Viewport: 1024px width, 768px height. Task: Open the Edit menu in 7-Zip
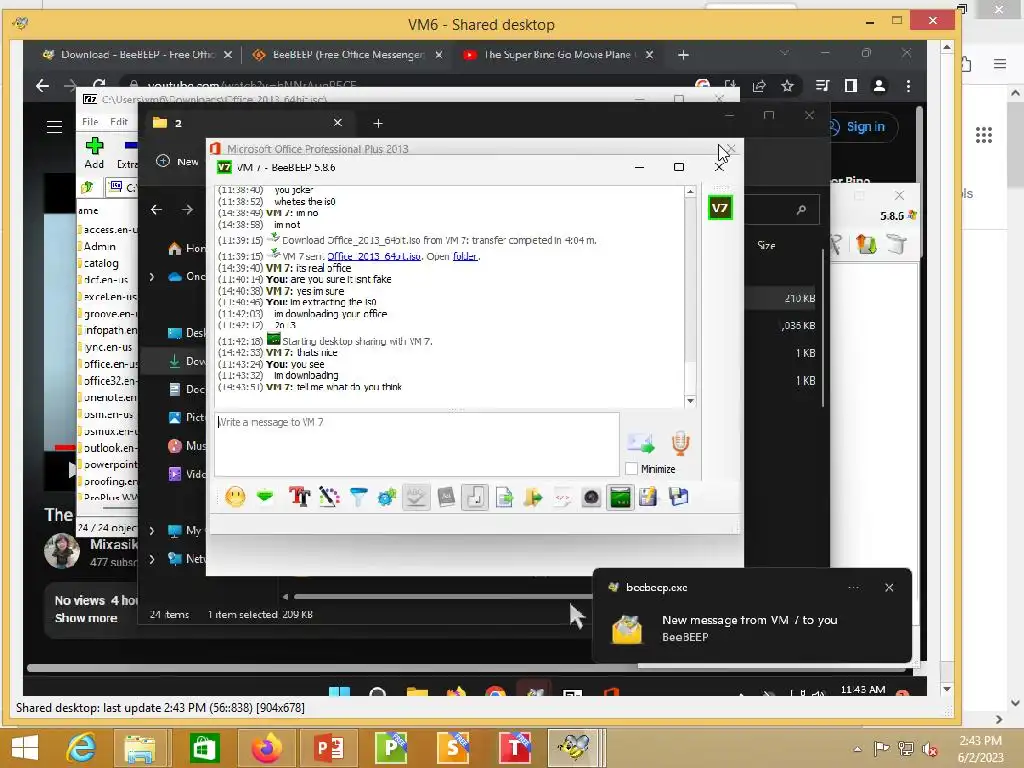tap(119, 121)
